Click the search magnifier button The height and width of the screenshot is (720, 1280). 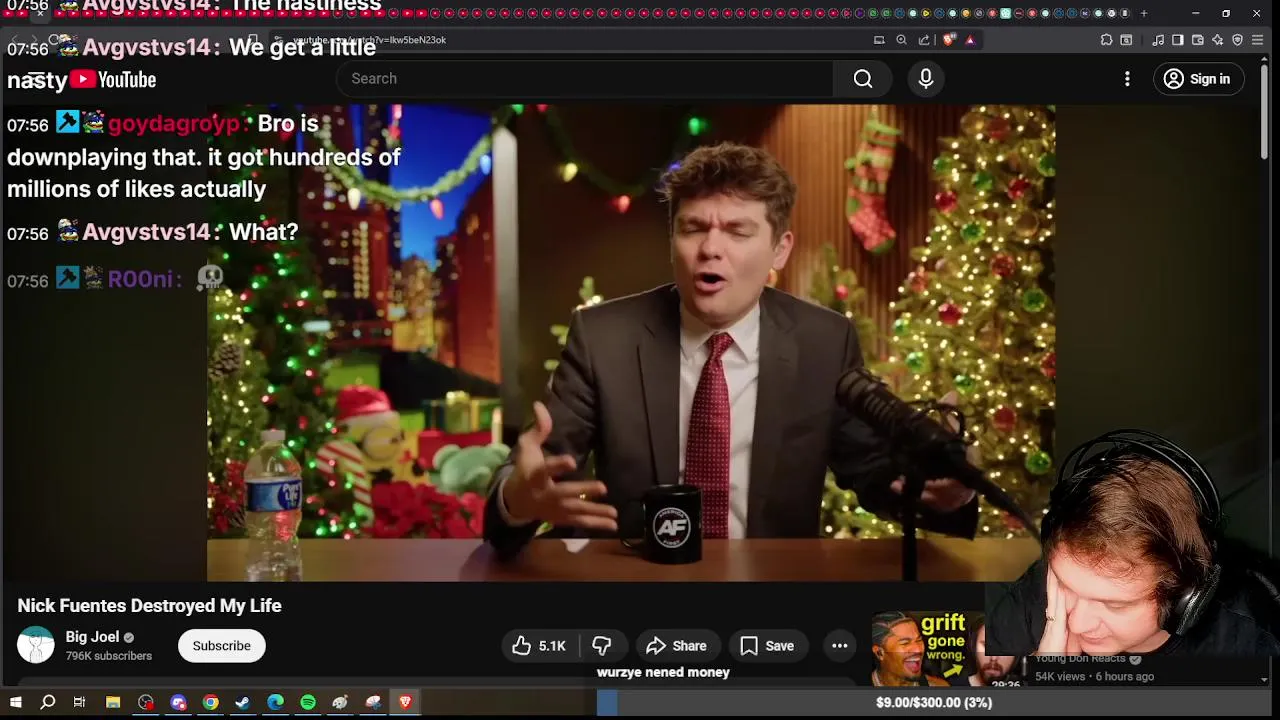[x=863, y=79]
